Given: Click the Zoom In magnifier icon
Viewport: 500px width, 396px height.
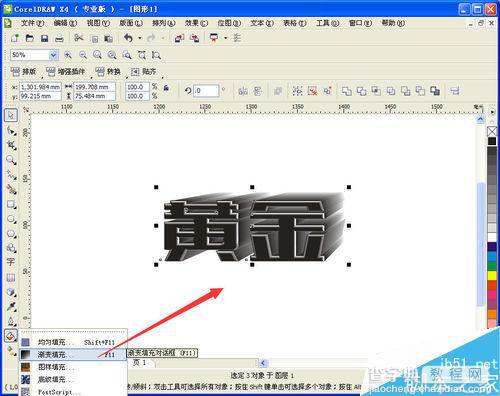Looking at the screenshot, I should pyautogui.click(x=68, y=55).
